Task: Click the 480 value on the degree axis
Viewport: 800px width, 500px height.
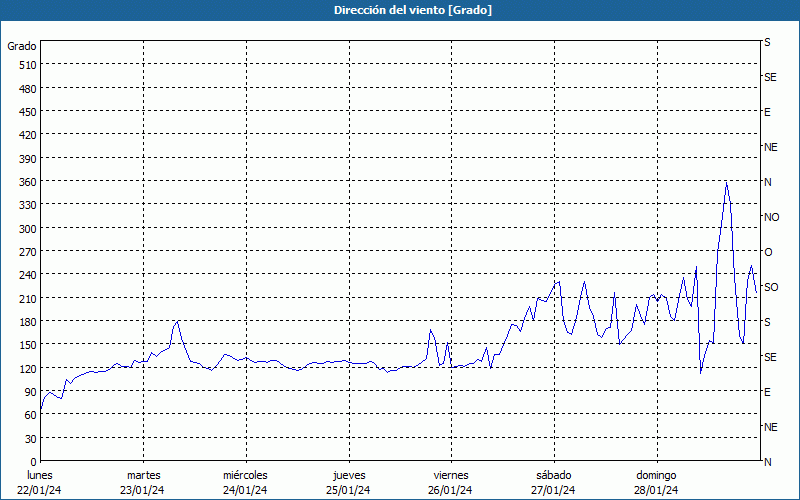Action: (28, 89)
